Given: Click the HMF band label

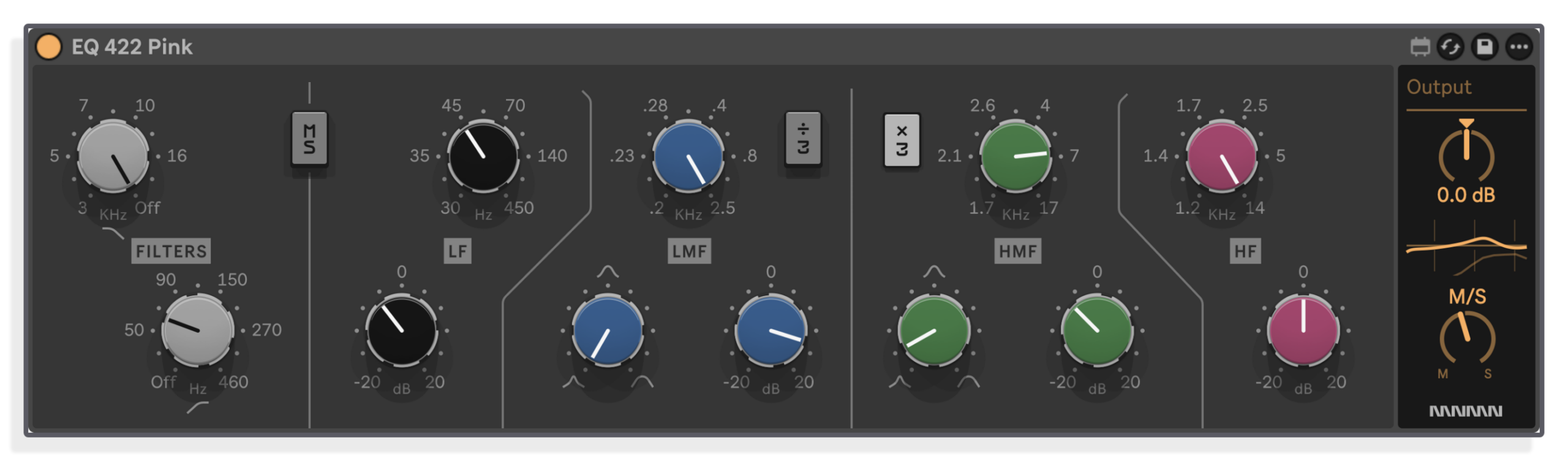Looking at the screenshot, I should coord(1018,251).
